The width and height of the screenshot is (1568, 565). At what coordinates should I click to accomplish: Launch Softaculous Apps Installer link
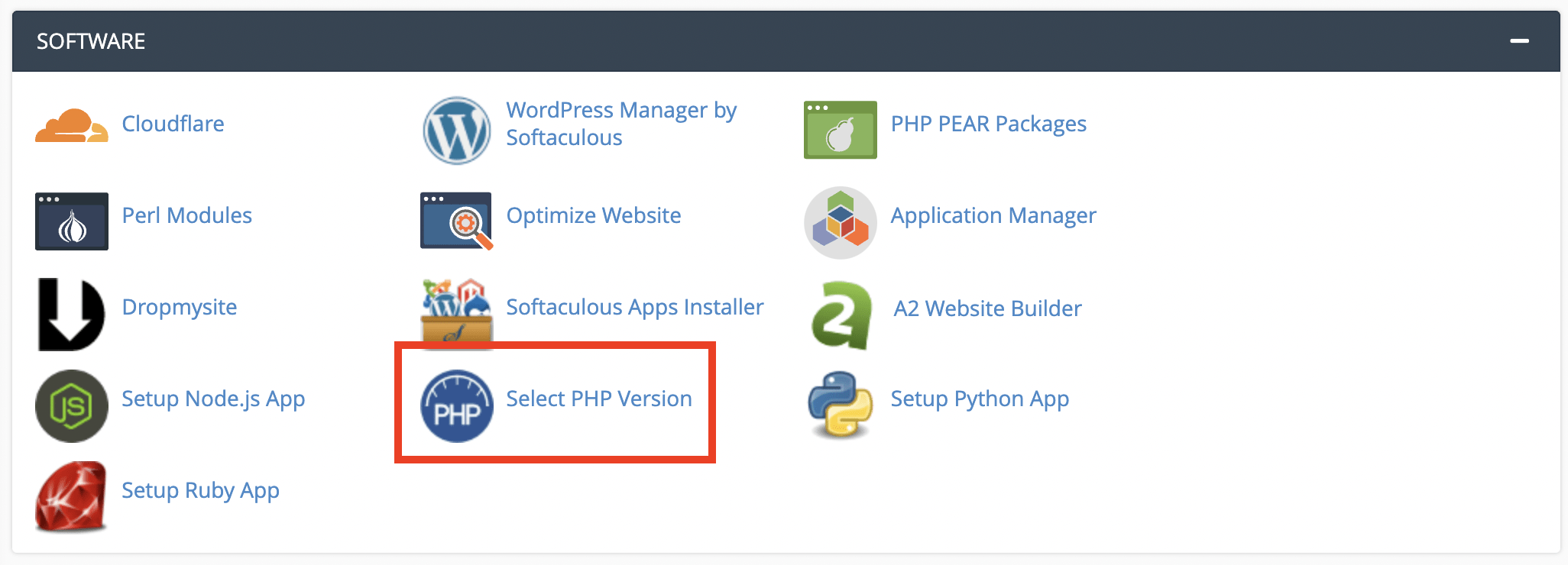point(635,307)
